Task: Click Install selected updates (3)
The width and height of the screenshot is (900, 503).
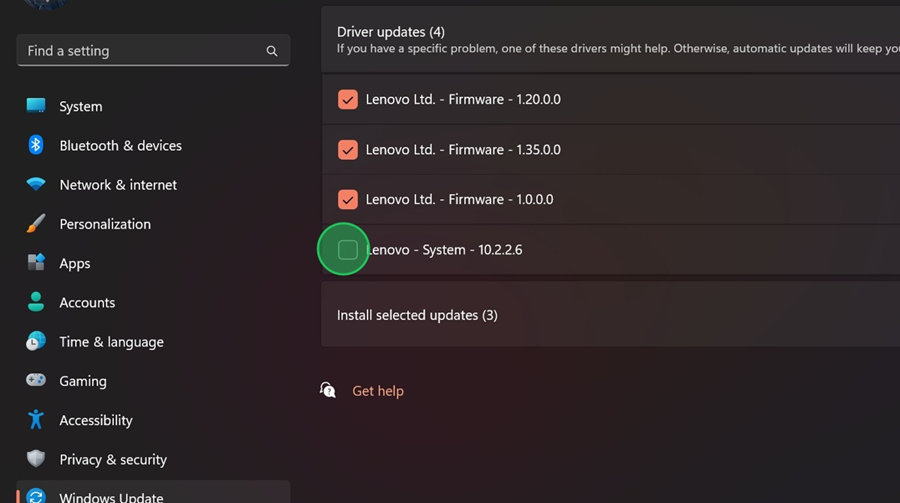Action: pyautogui.click(x=417, y=315)
